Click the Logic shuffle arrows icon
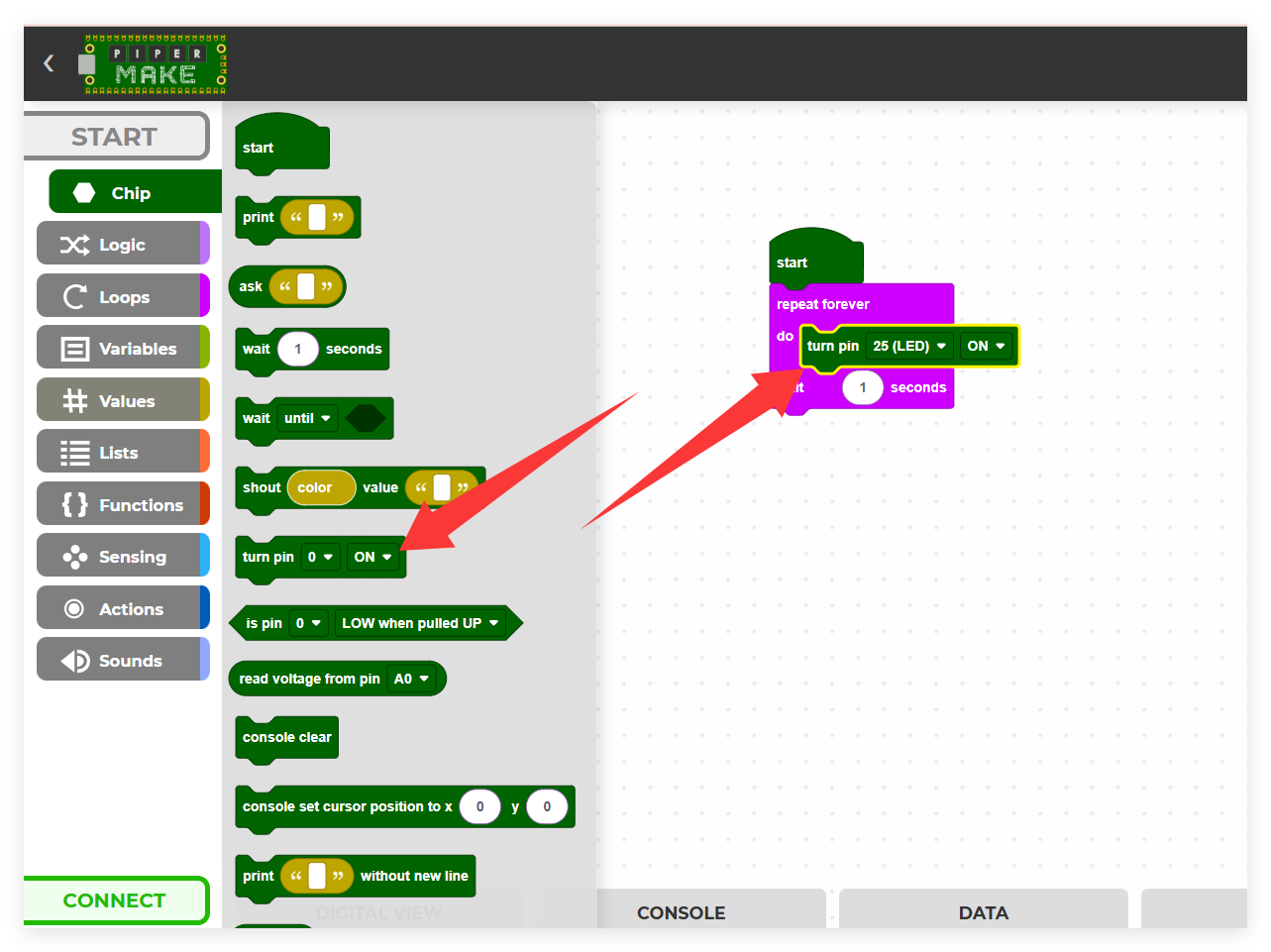This screenshot has height=952, width=1271. point(74,245)
